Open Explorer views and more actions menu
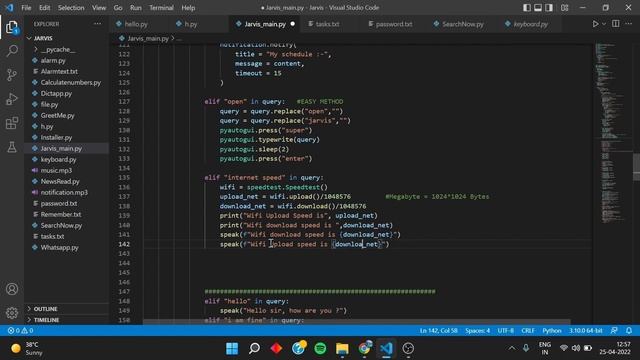Image resolution: width=640 pixels, height=360 pixels. click(x=97, y=24)
